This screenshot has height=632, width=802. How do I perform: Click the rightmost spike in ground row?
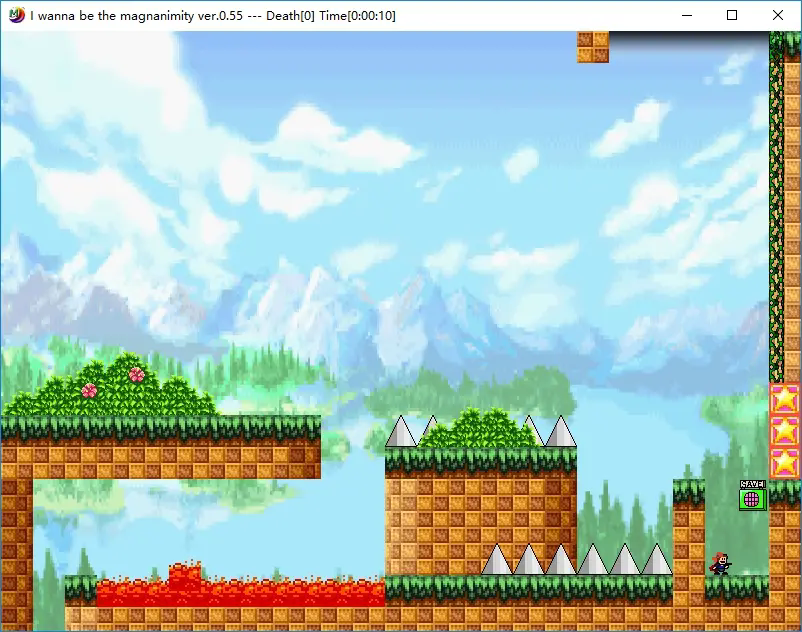click(x=656, y=561)
